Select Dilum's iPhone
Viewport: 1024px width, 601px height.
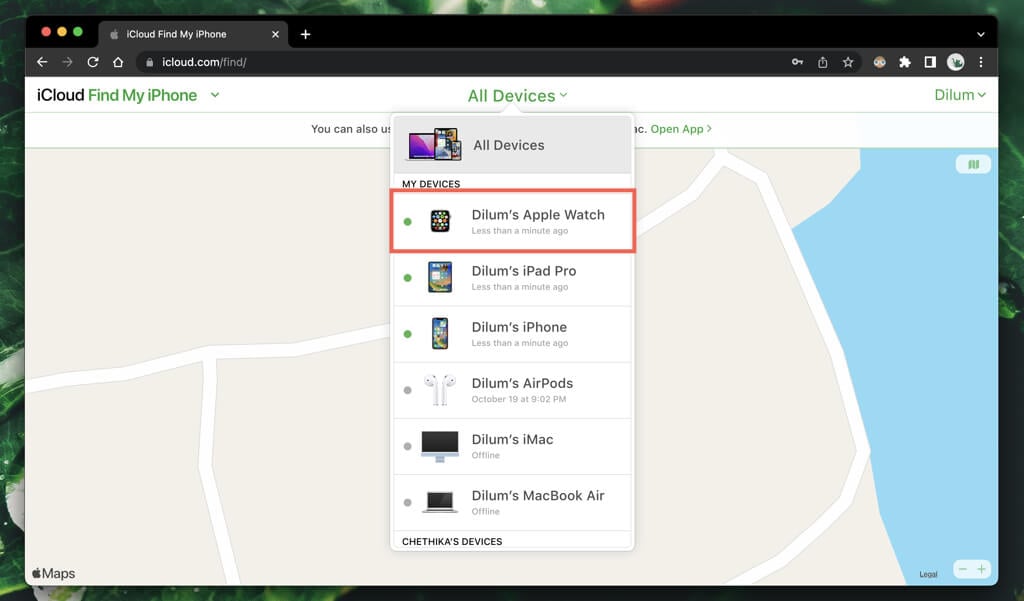coord(512,334)
